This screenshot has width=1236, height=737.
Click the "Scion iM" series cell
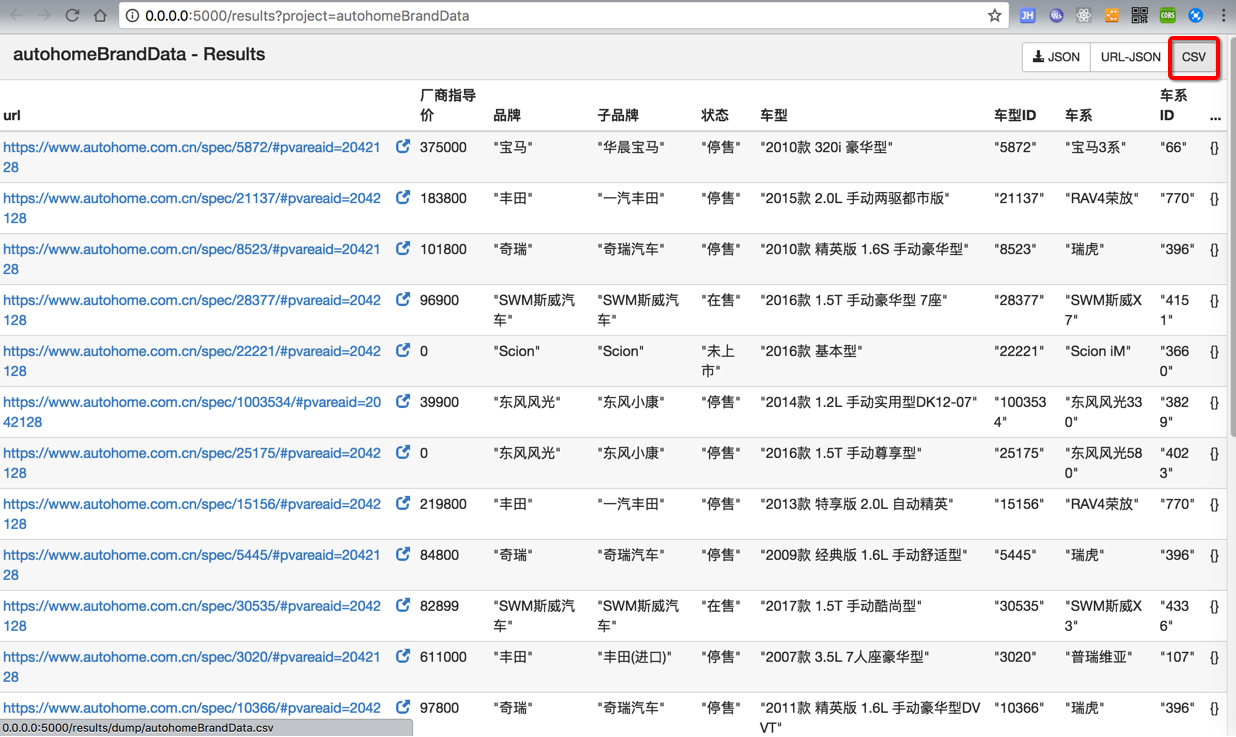point(1099,351)
